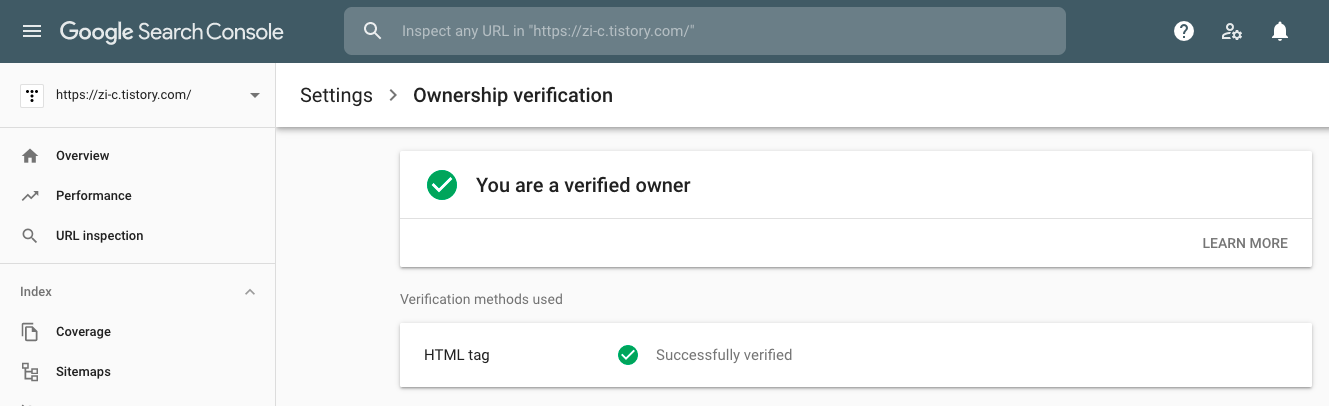This screenshot has height=406, width=1329.
Task: Click the Coverage pages icon
Action: (x=30, y=332)
